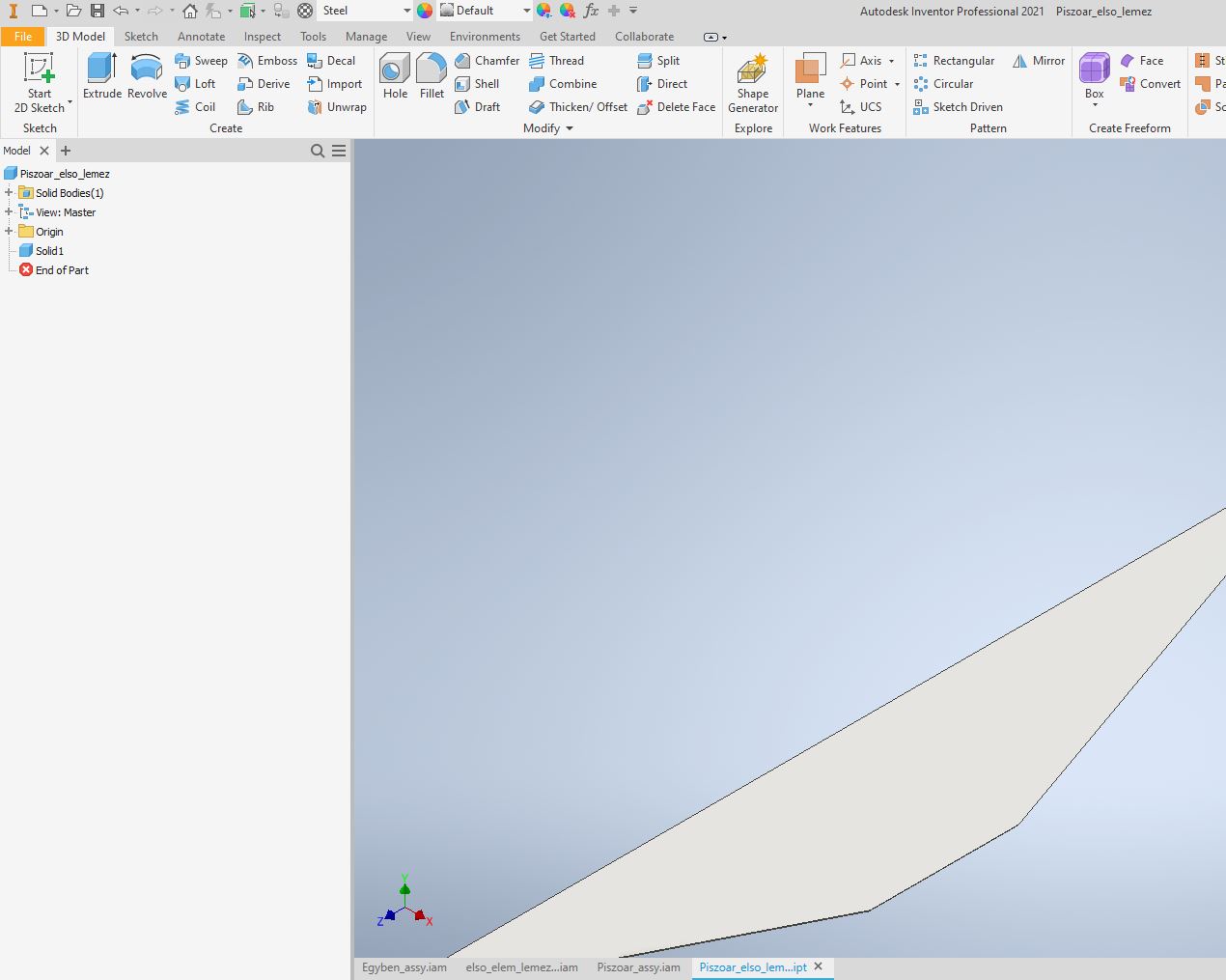The width and height of the screenshot is (1226, 980).
Task: Open the Shape Generator
Action: [753, 83]
